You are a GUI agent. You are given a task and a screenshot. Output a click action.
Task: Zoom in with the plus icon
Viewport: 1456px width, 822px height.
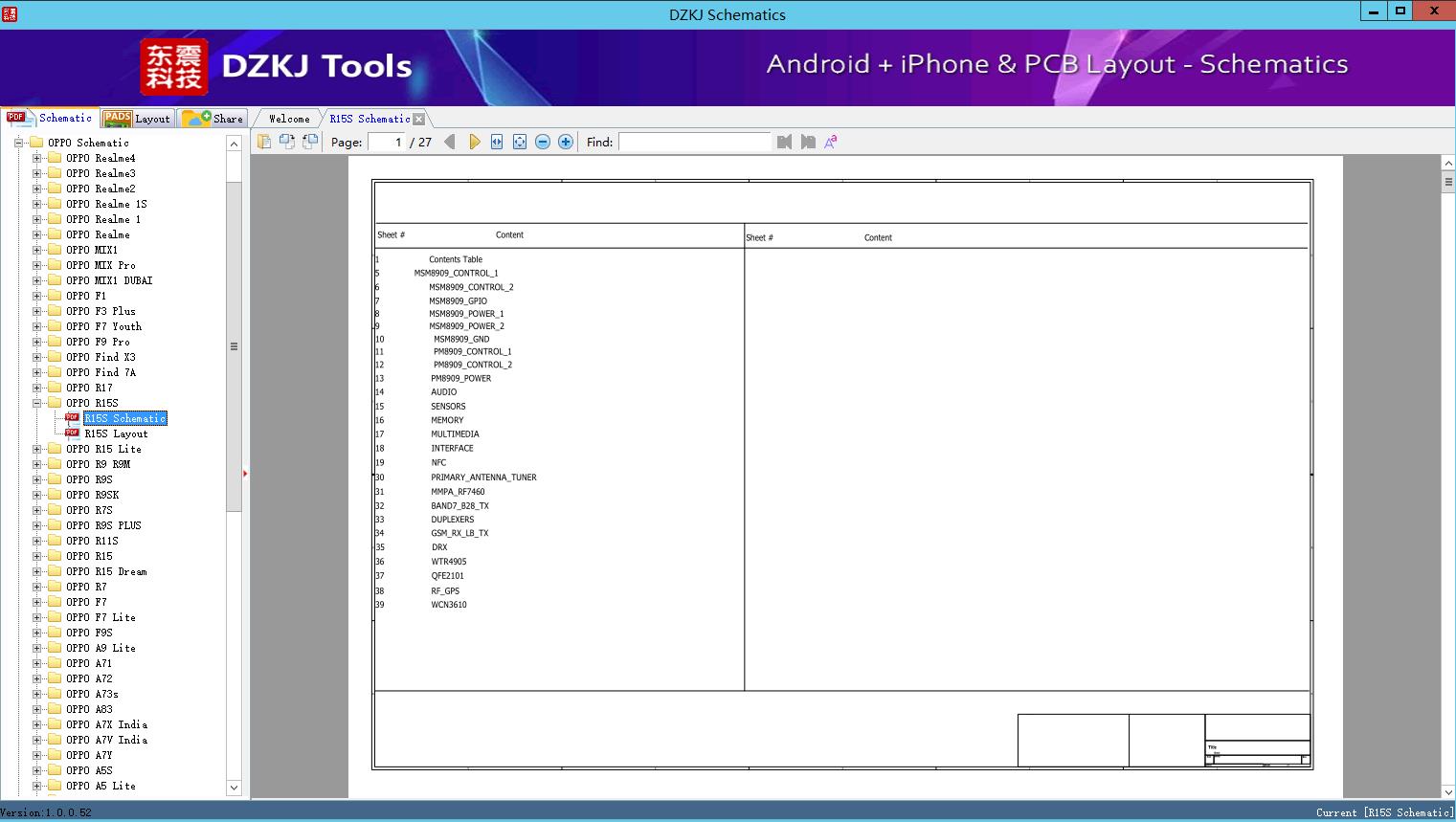(566, 142)
